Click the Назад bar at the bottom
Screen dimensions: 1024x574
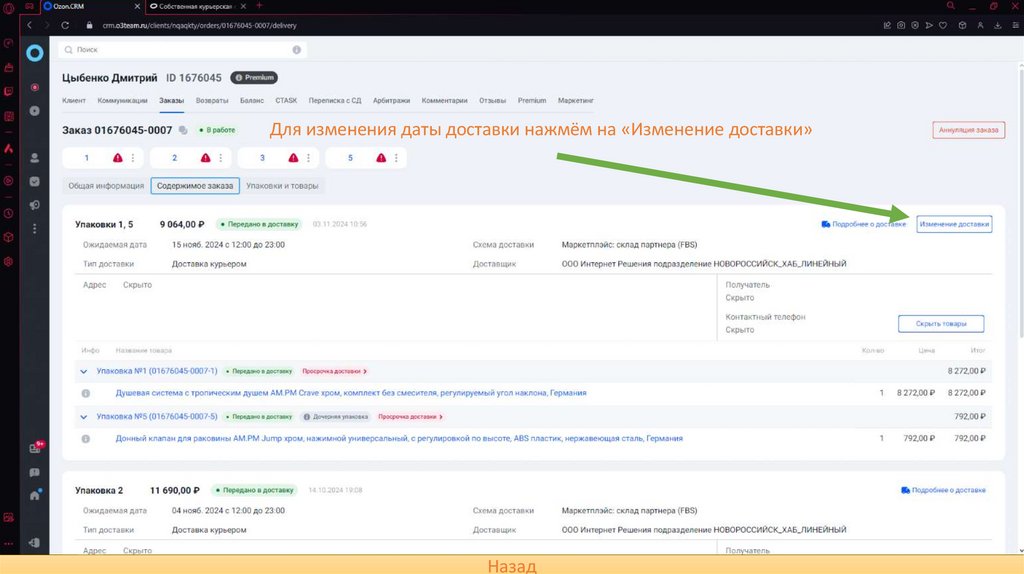[512, 565]
